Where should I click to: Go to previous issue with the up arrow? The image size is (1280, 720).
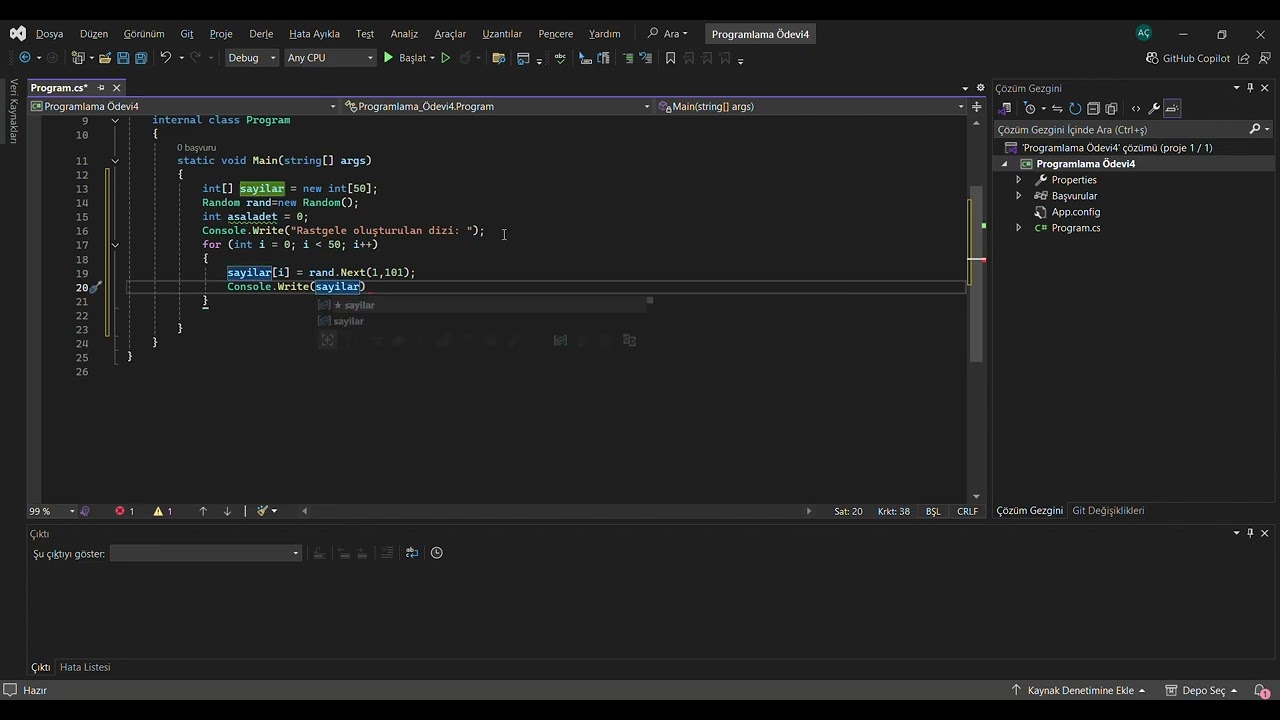point(203,511)
